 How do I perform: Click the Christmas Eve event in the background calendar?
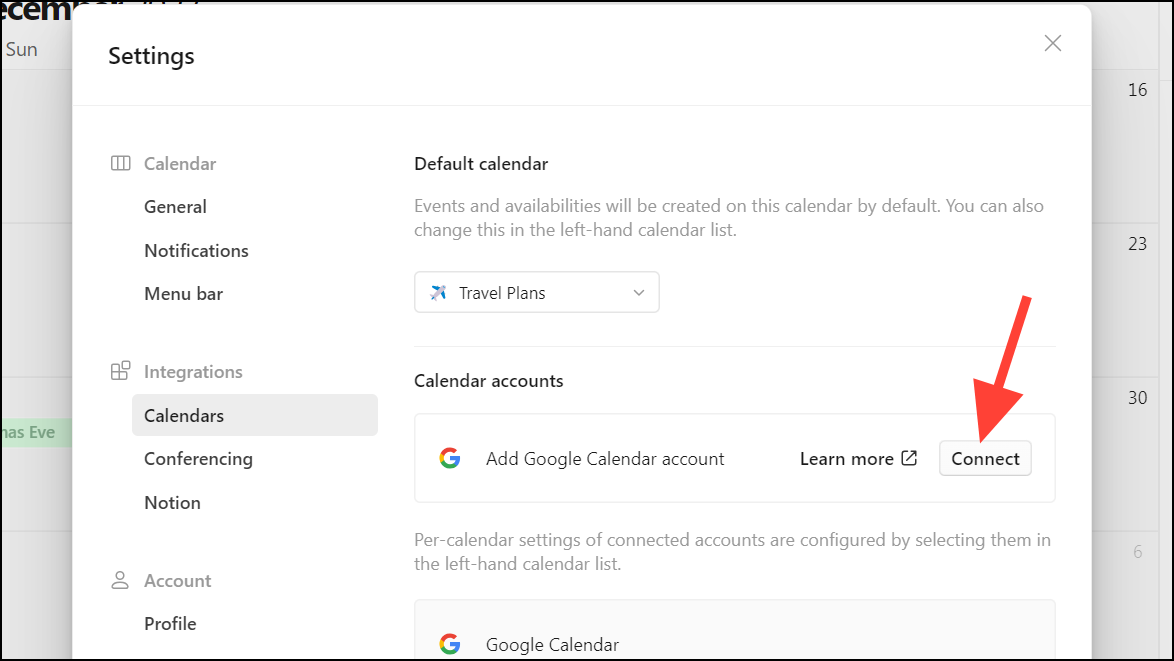pyautogui.click(x=30, y=434)
